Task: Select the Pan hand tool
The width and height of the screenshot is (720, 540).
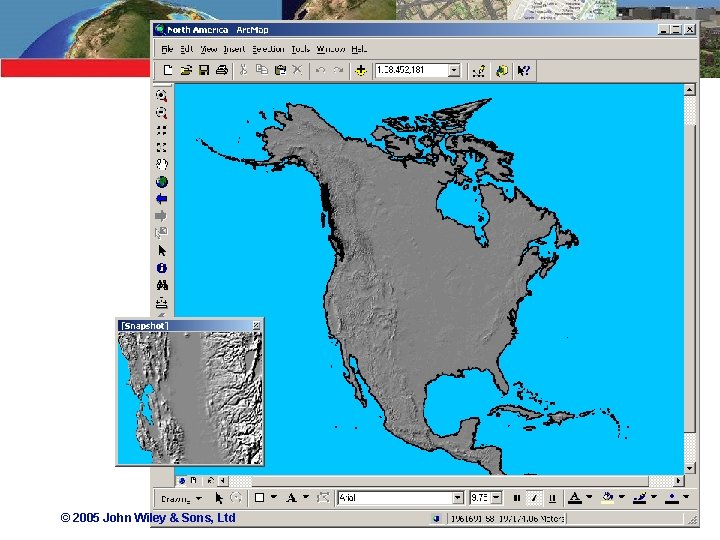Action: pos(161,164)
